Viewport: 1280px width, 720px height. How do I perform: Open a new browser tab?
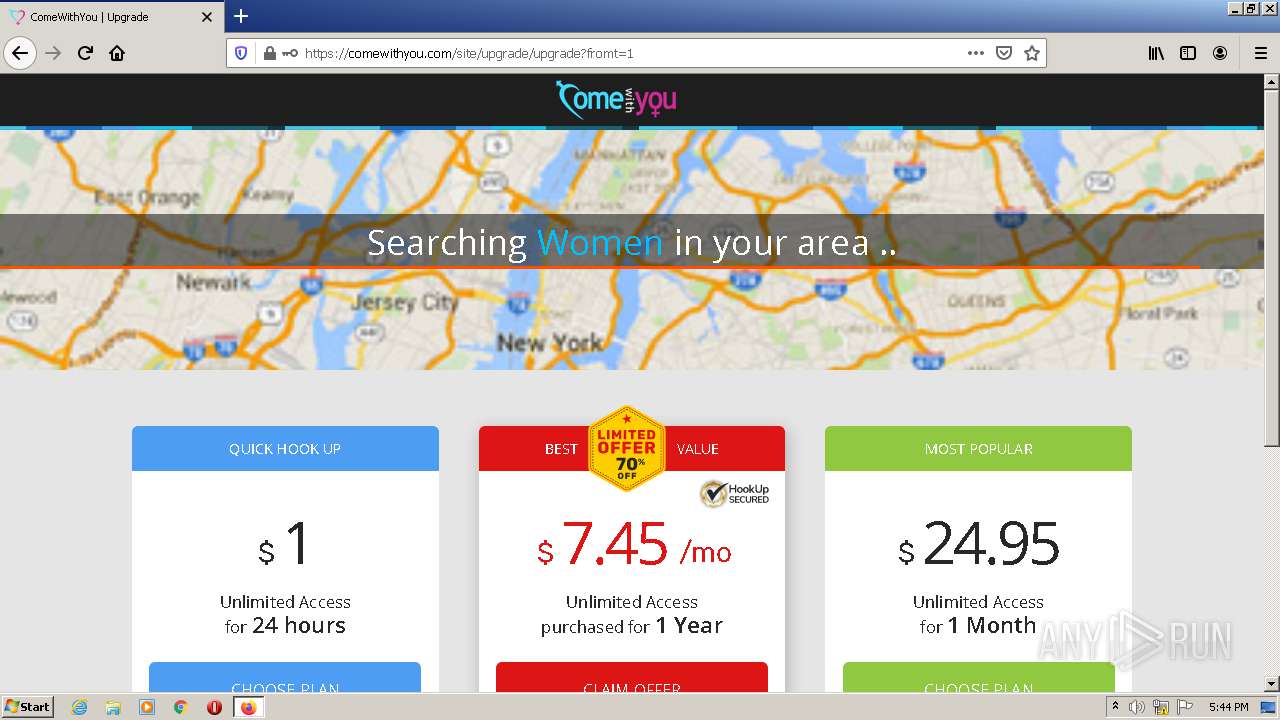click(241, 16)
